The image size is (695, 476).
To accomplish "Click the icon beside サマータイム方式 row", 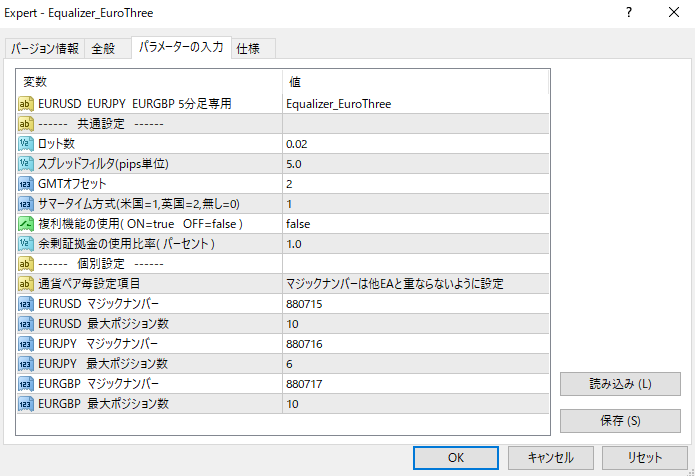I will pos(27,204).
